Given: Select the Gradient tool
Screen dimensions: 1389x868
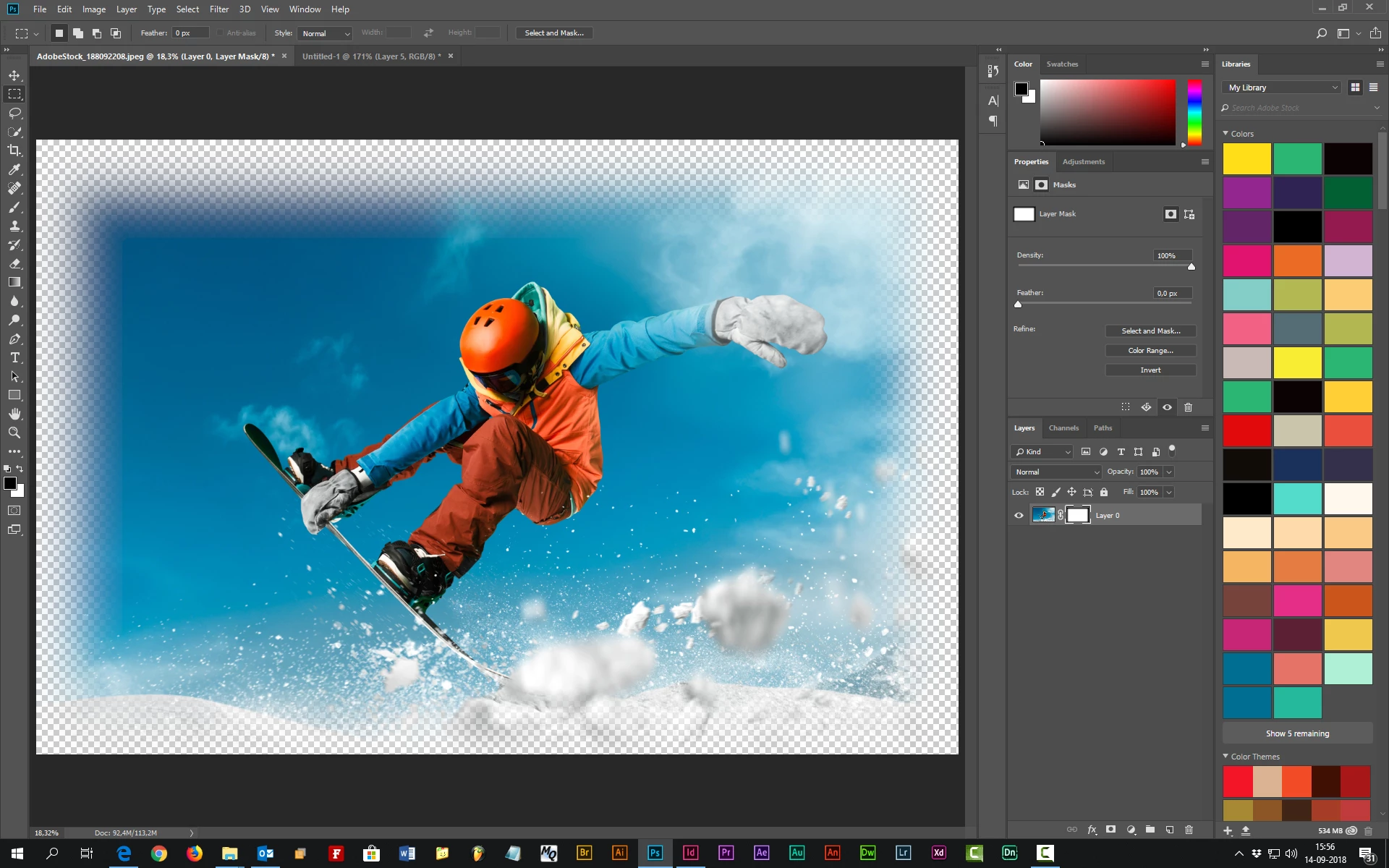Looking at the screenshot, I should tap(14, 282).
